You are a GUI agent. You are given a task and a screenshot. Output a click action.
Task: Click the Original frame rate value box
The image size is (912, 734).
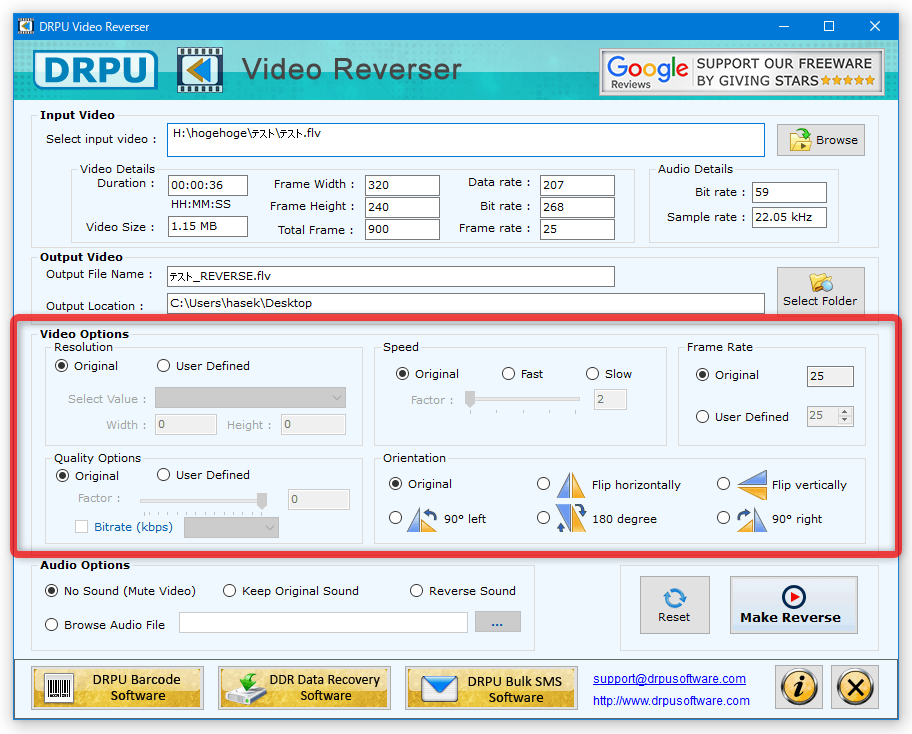coord(830,376)
